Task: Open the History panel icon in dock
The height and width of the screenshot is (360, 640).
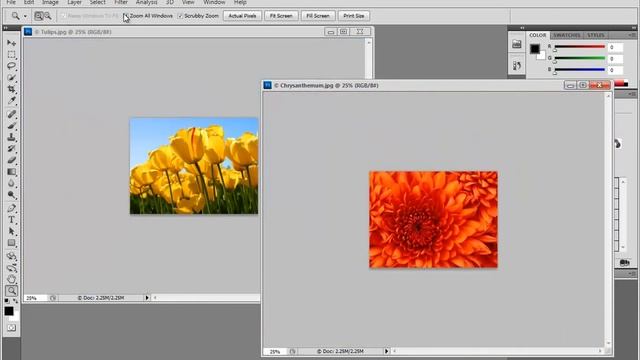Action: 517,65
